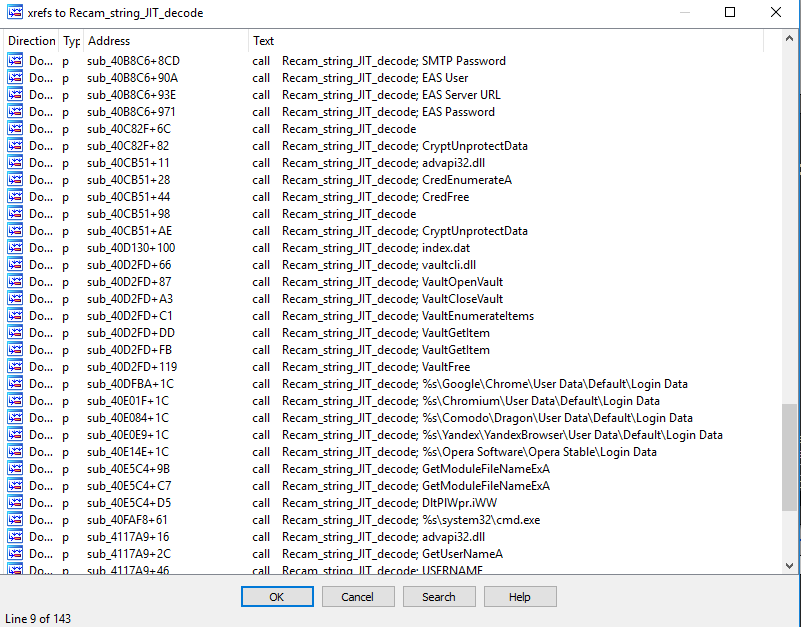Click the scrollbar down arrow
The width and height of the screenshot is (801, 627).
(x=789, y=565)
